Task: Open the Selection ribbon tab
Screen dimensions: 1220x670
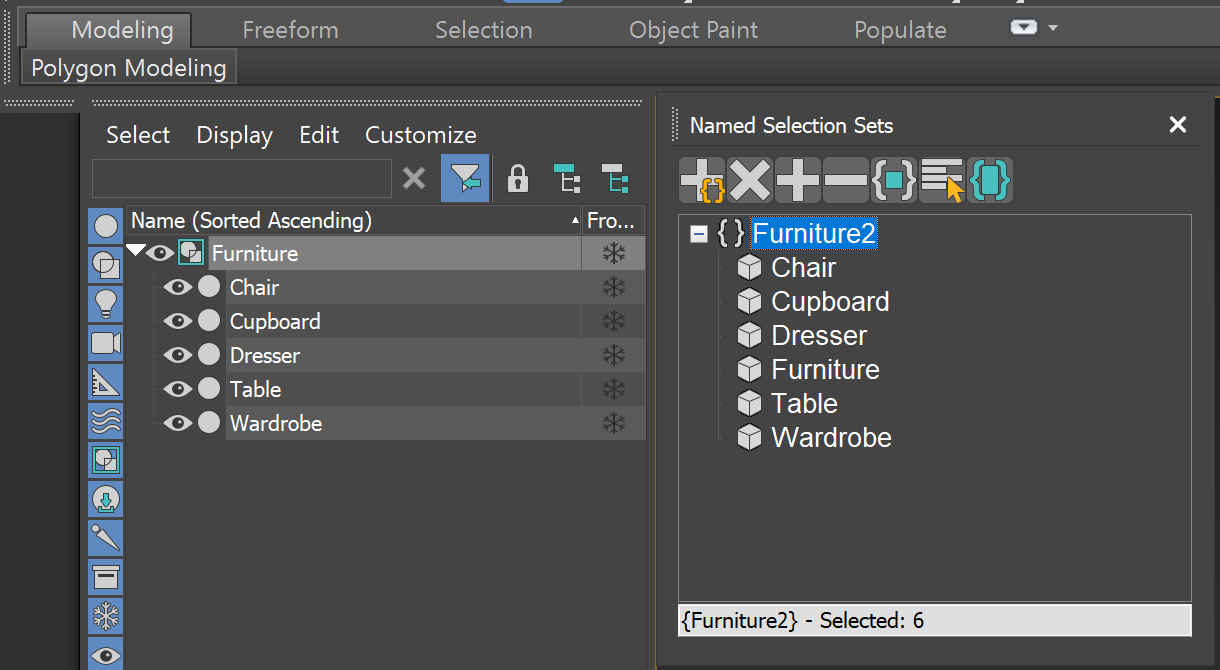Action: tap(484, 30)
